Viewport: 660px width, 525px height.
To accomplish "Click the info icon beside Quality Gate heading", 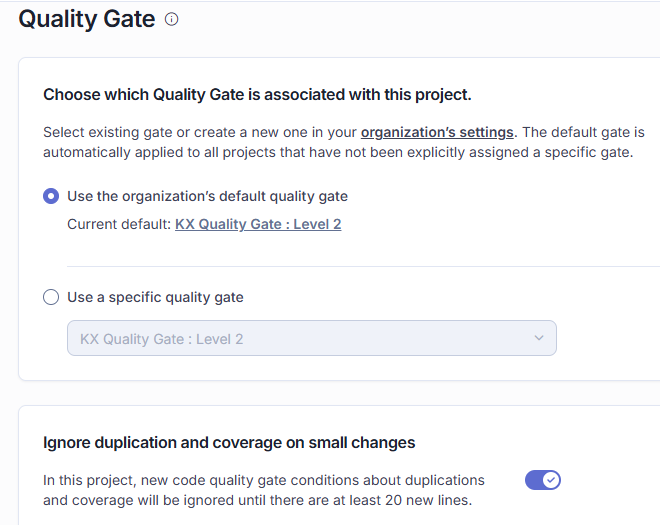I will point(172,19).
